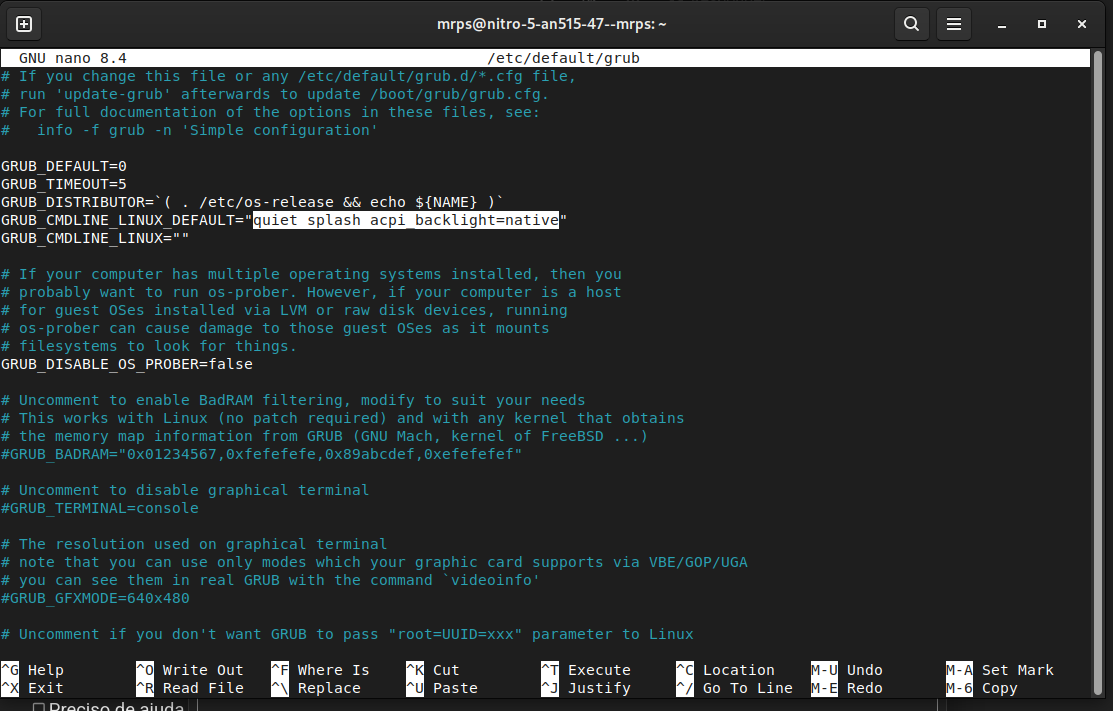
Task: Select the ^F Where Is shortcut
Action: [x=320, y=670]
